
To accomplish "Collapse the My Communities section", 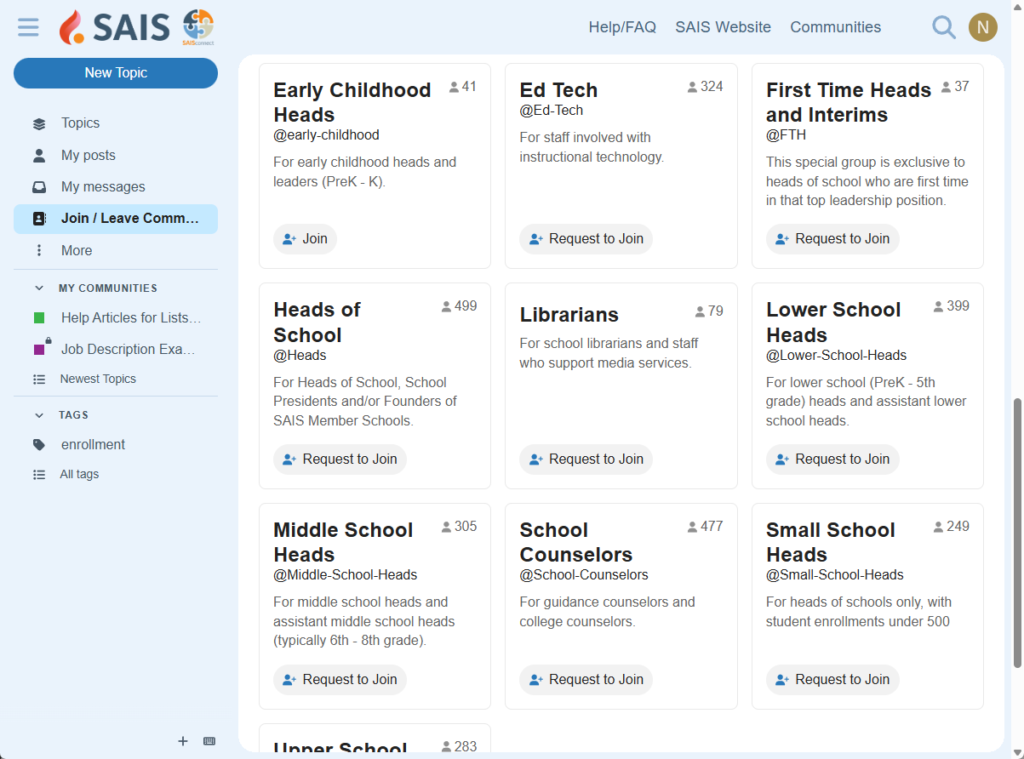I will [40, 288].
